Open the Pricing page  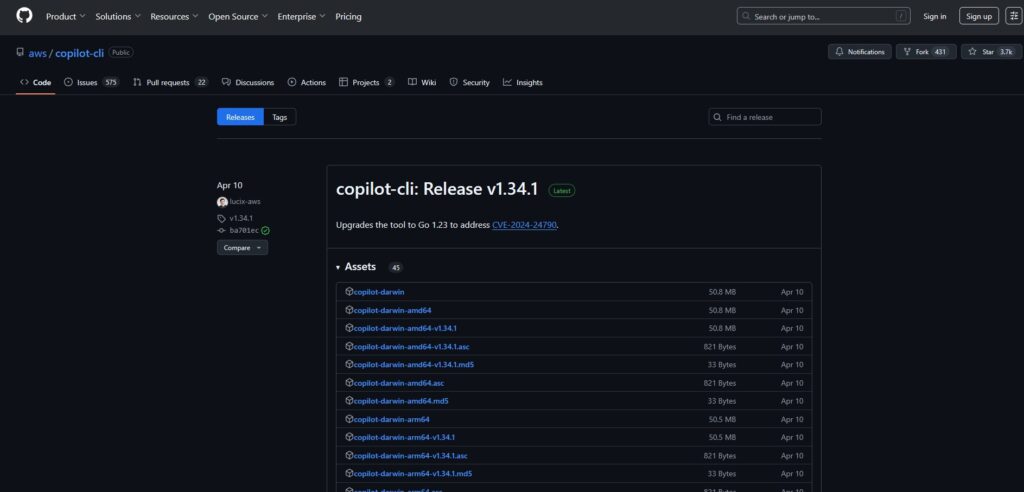coord(348,16)
